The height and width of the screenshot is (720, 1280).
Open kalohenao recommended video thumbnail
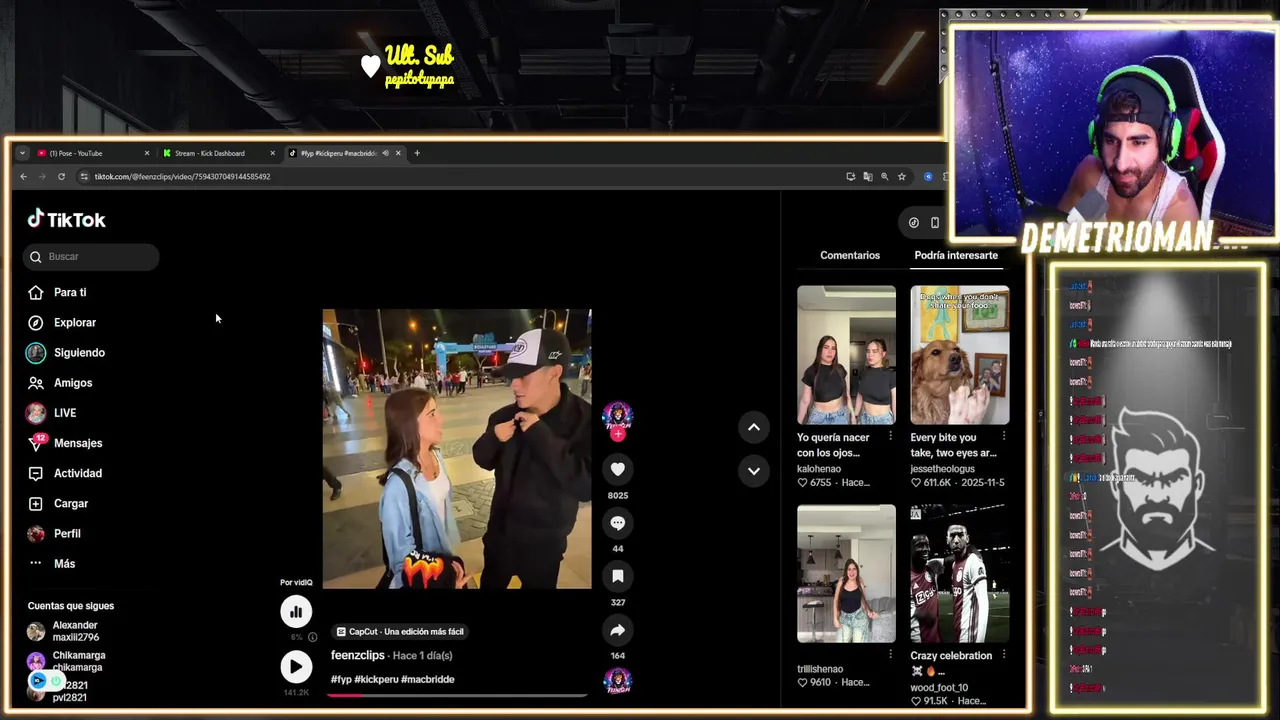(846, 355)
